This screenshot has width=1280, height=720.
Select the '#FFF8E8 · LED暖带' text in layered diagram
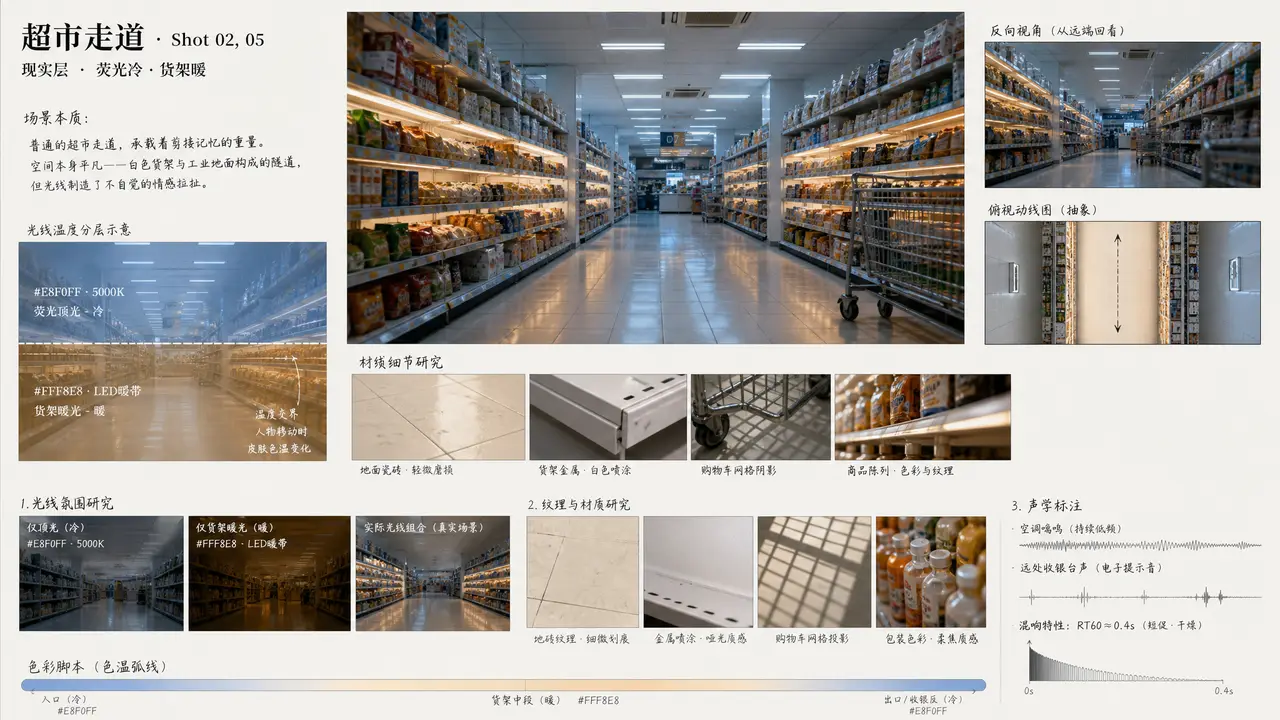86,391
